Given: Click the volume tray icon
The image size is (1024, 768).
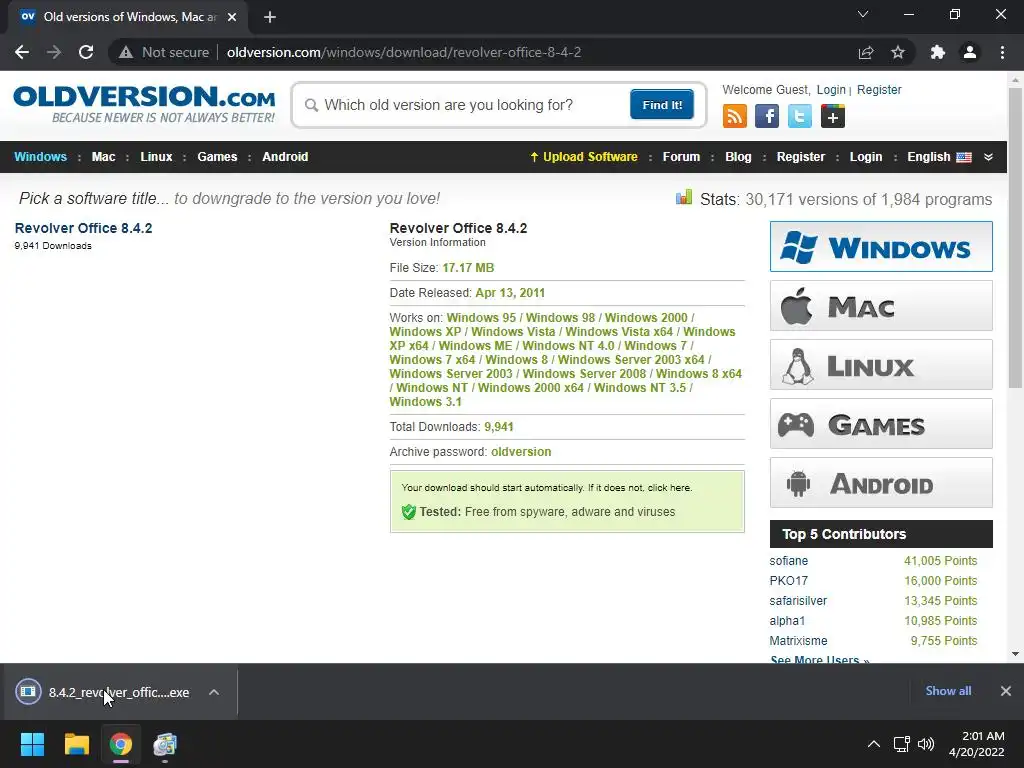Looking at the screenshot, I should point(926,744).
